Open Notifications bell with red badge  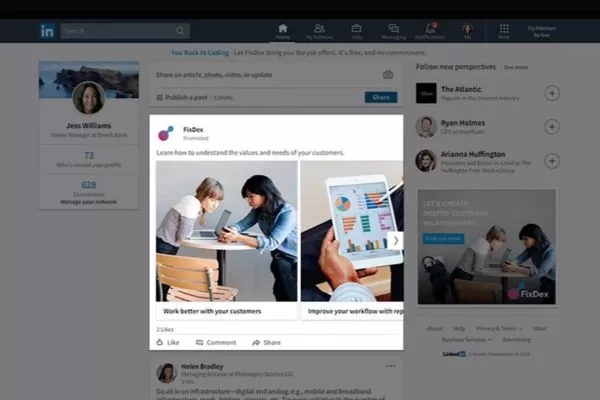pos(430,31)
